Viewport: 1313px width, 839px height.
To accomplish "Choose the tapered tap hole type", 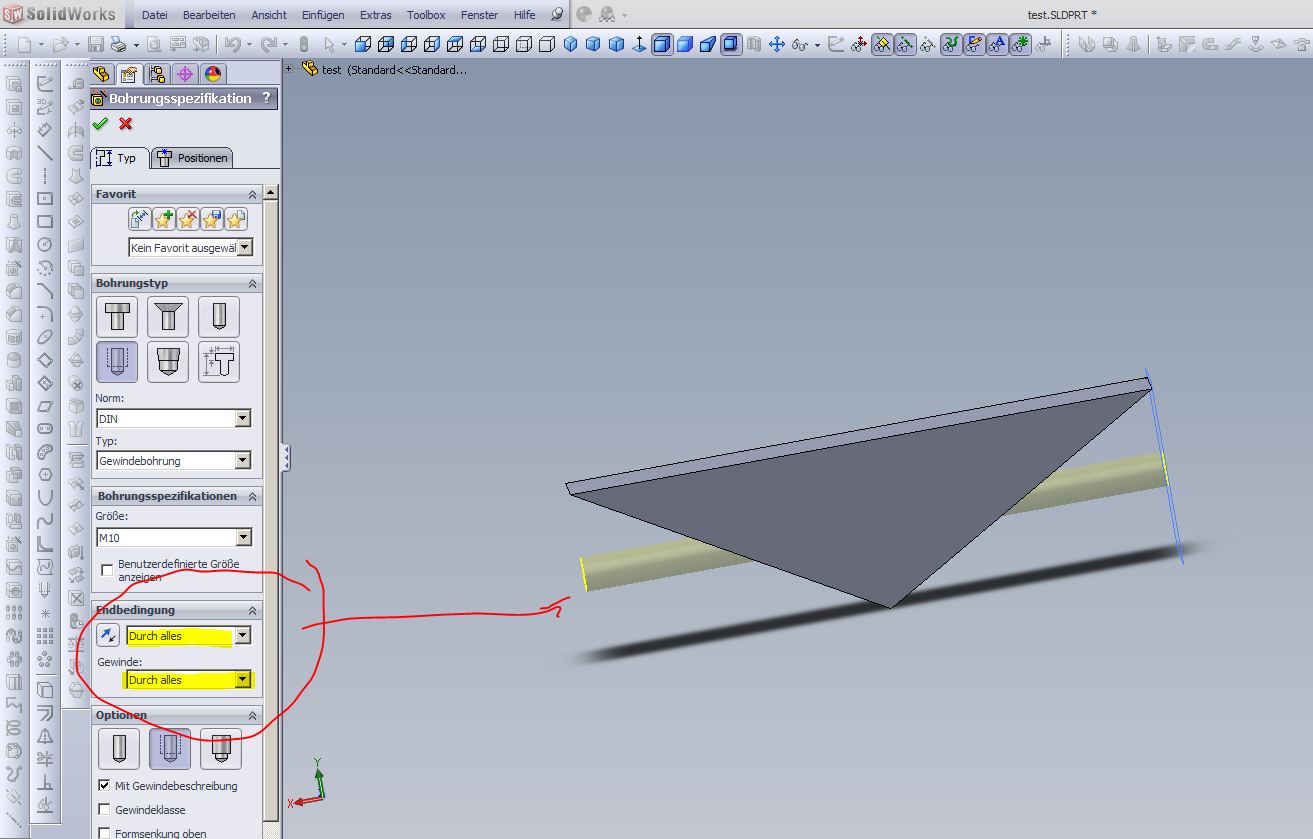I will point(168,361).
